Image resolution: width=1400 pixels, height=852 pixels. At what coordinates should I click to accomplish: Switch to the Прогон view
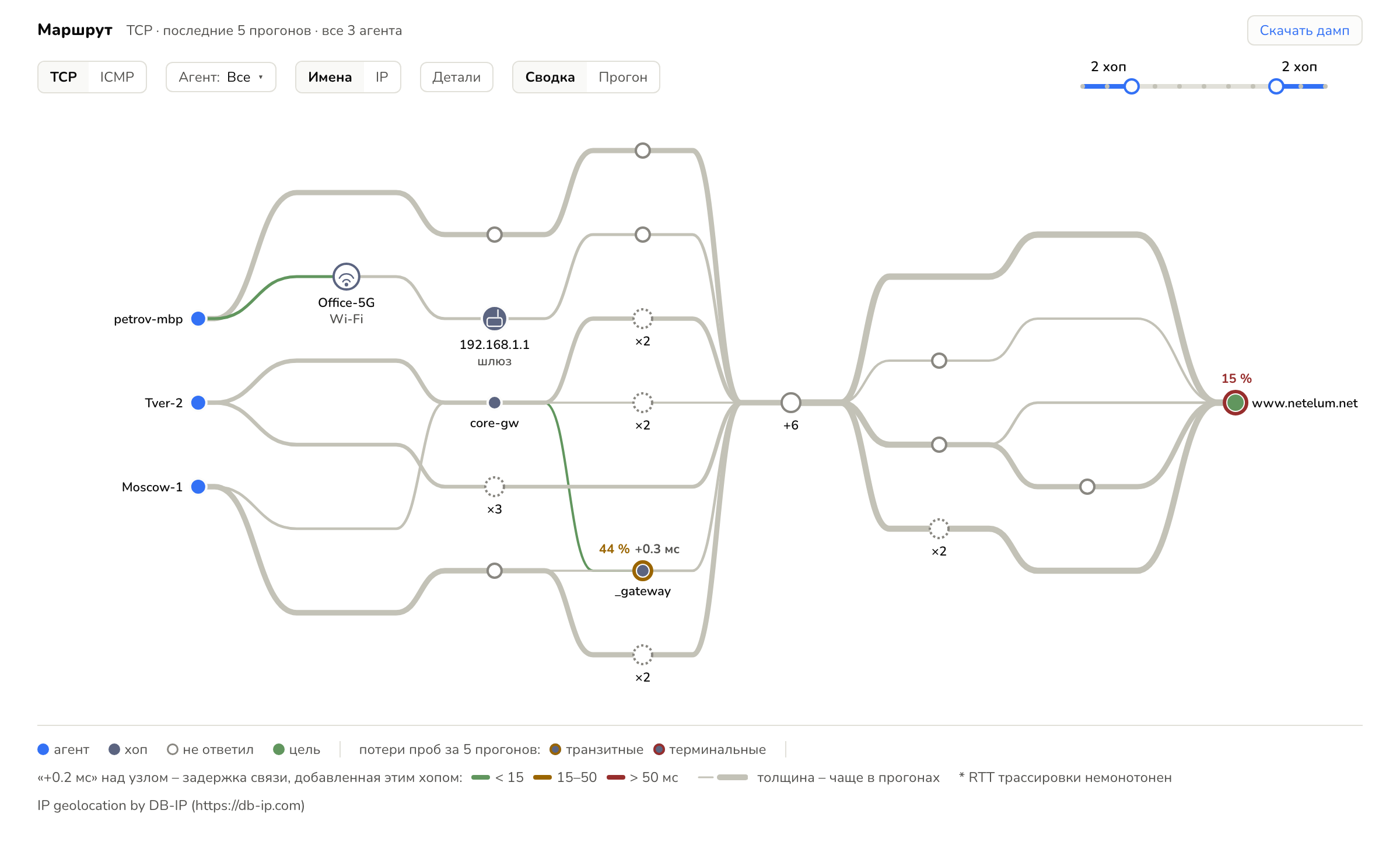coord(623,77)
